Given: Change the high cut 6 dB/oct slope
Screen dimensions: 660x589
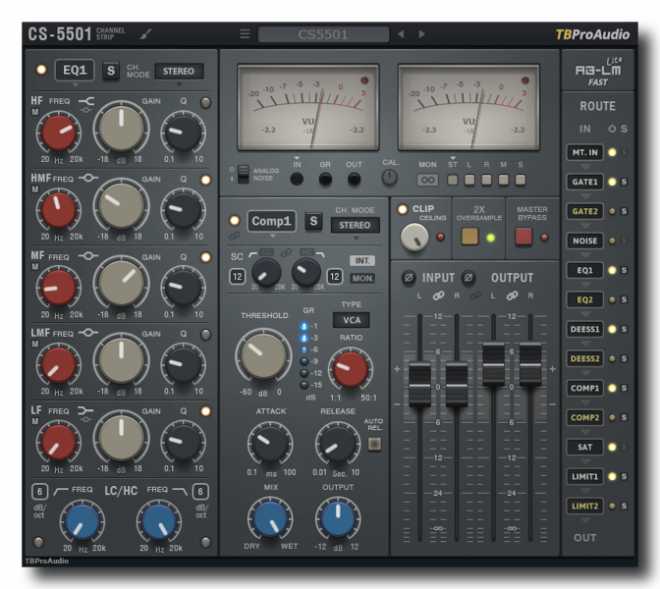Looking at the screenshot, I should pos(200,492).
